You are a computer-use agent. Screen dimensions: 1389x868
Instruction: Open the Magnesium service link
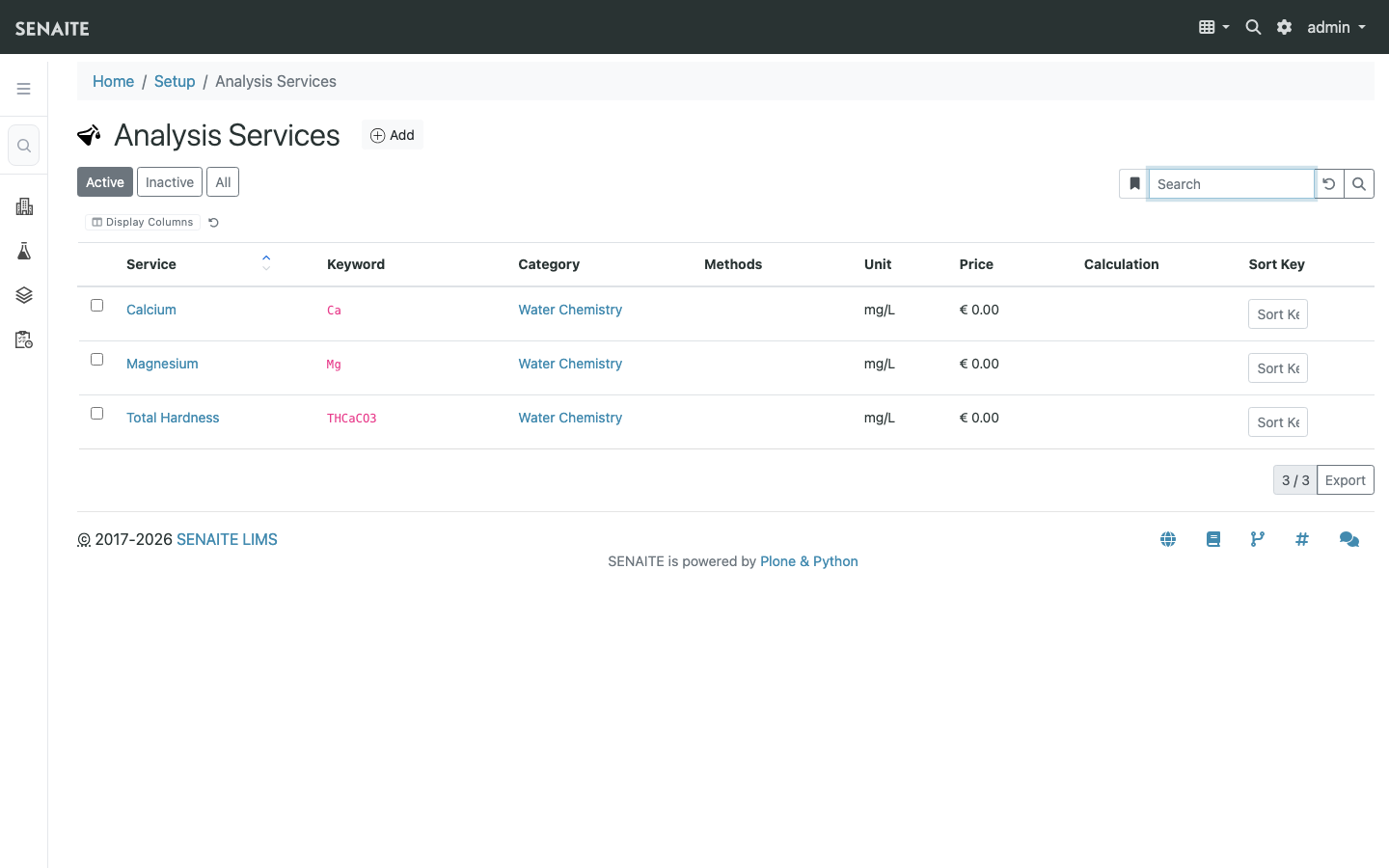pos(162,364)
